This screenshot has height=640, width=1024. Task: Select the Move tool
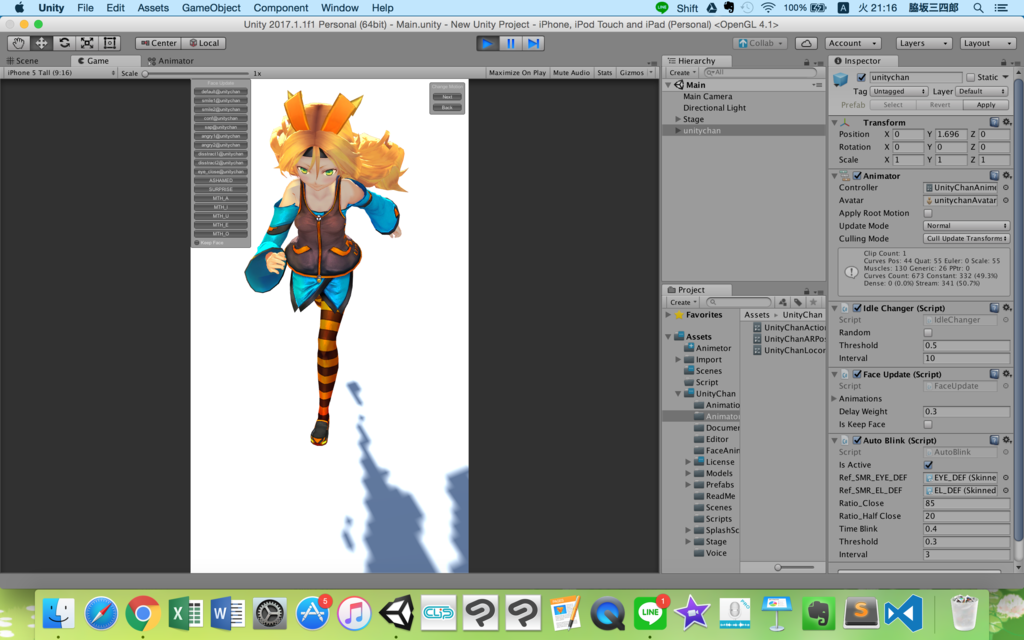[x=41, y=43]
